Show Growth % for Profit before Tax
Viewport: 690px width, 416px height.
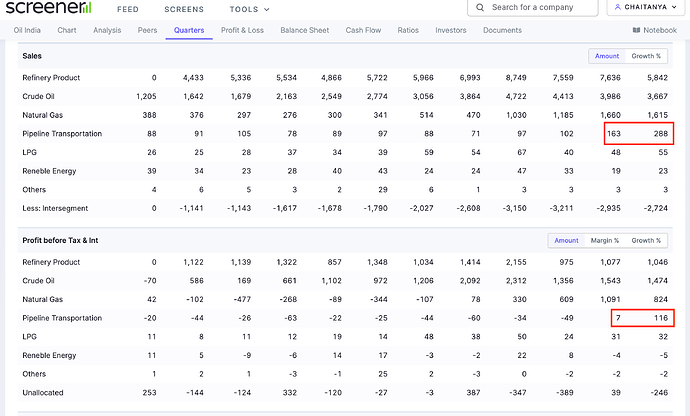[646, 240]
